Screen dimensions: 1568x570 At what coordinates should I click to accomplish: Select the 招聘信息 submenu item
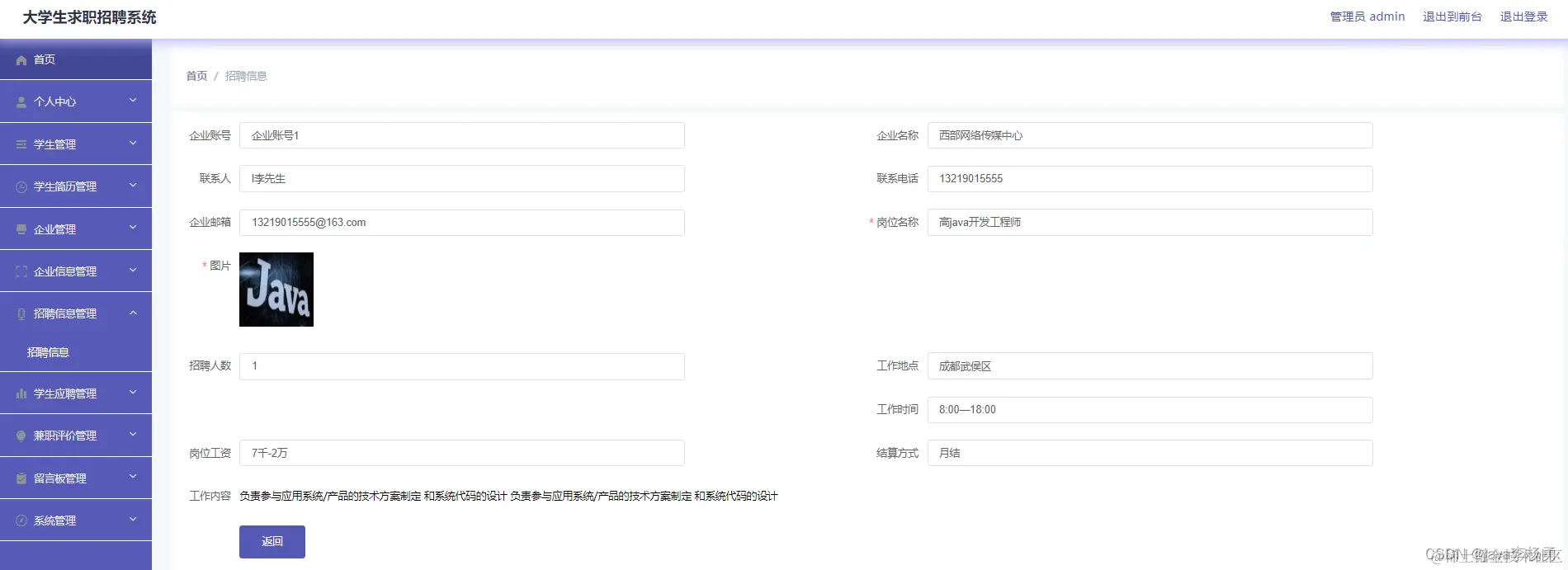click(x=76, y=352)
